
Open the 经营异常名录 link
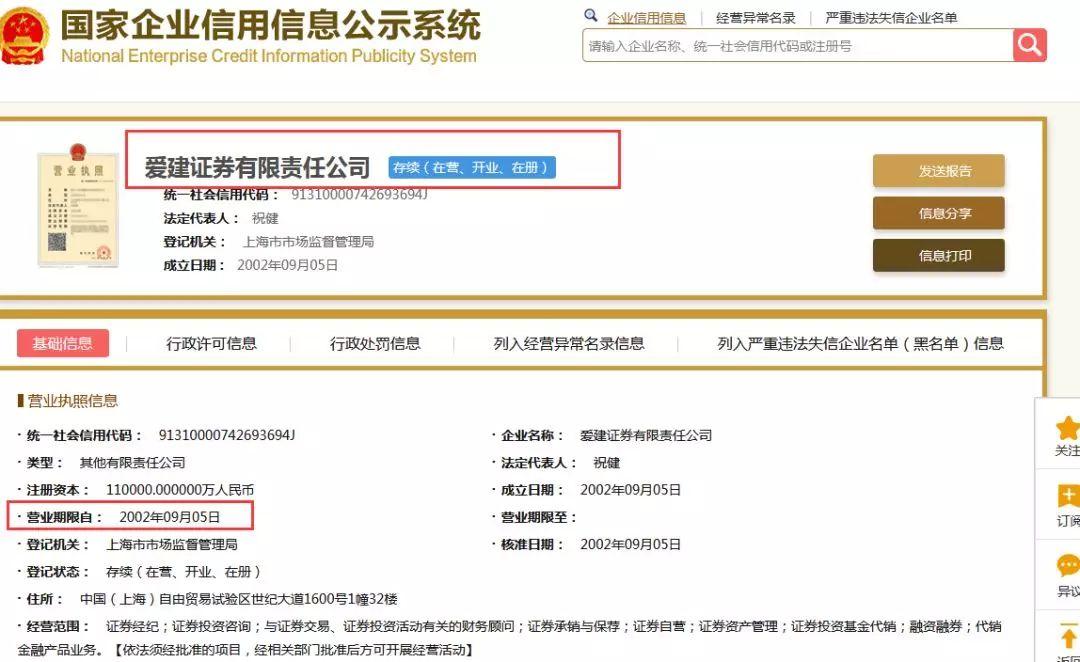coord(756,18)
